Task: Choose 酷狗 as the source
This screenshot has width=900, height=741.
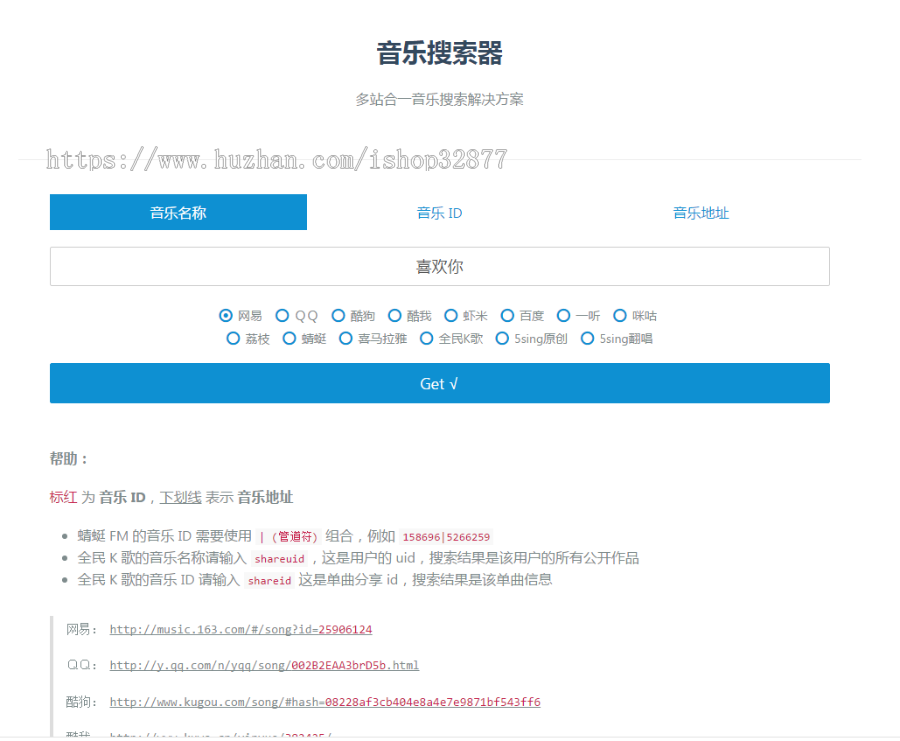Action: click(x=338, y=316)
